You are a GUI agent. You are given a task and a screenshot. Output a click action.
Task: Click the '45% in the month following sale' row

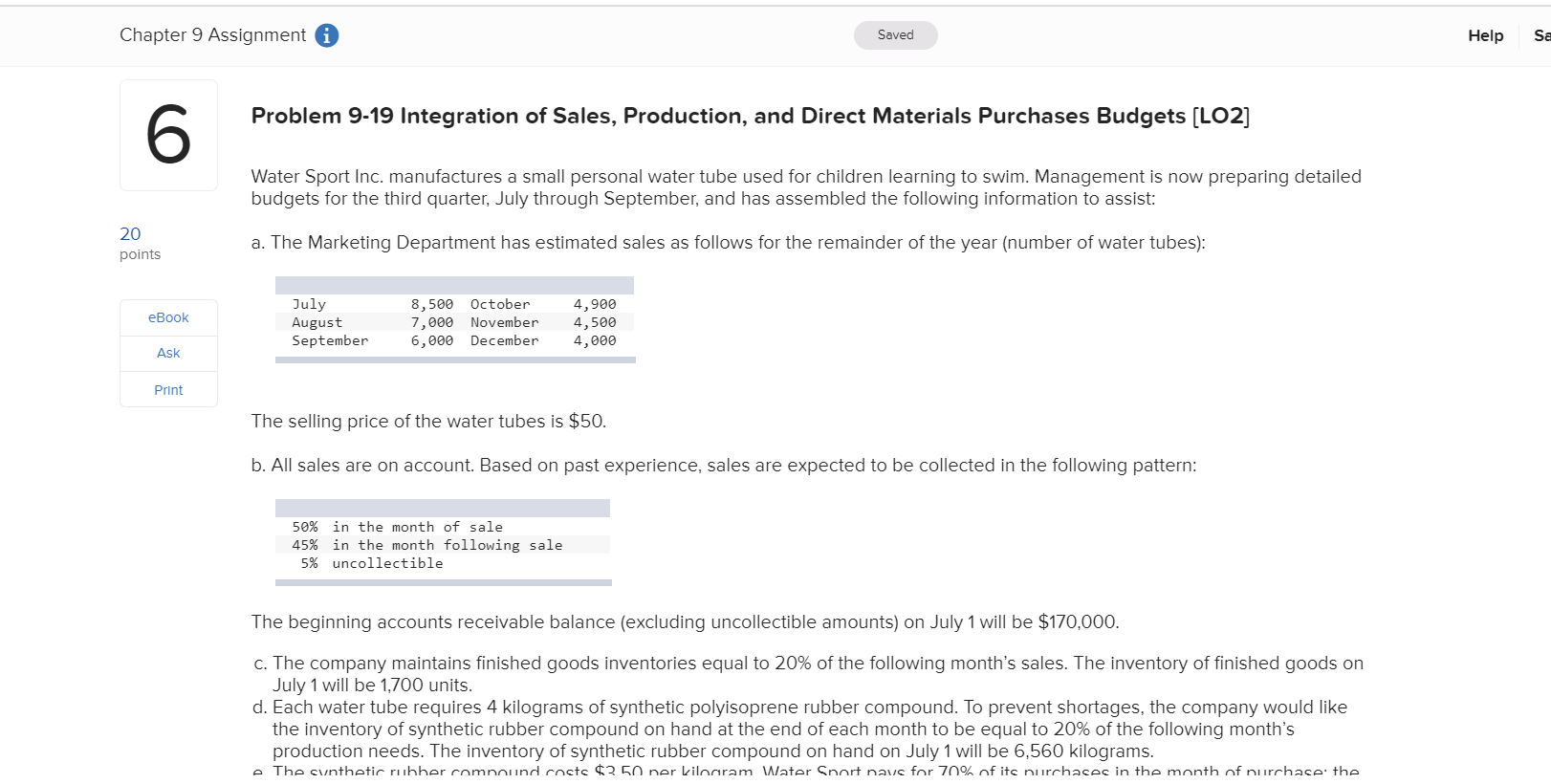click(443, 545)
